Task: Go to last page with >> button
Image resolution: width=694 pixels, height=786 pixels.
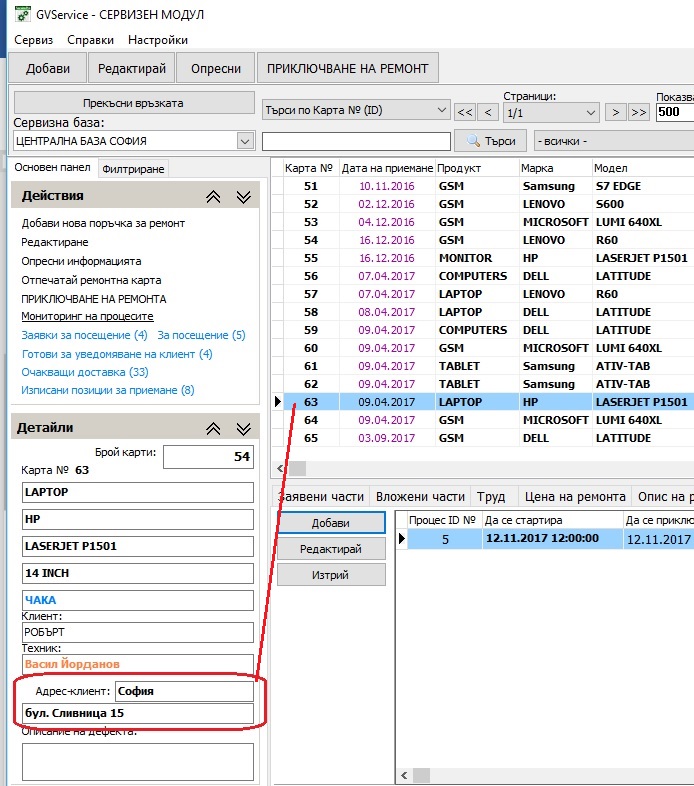Action: point(639,112)
